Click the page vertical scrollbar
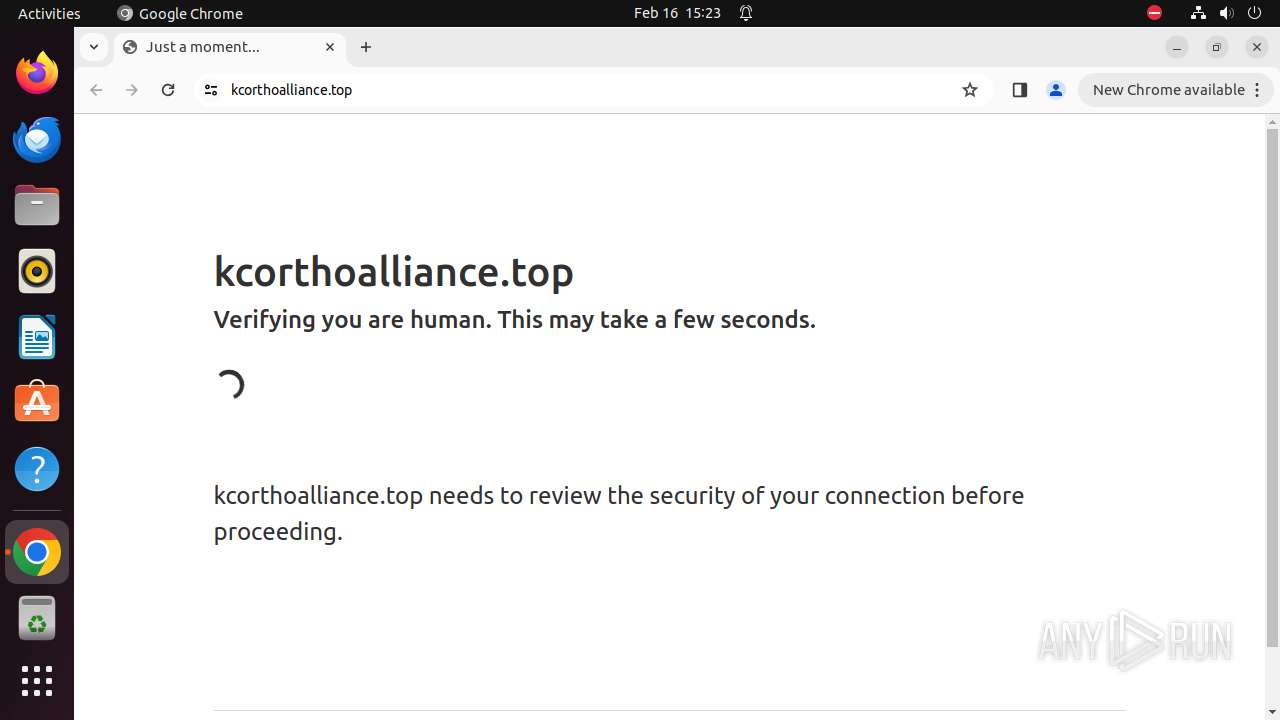Screen dimensions: 1280x720 tap(1272, 388)
